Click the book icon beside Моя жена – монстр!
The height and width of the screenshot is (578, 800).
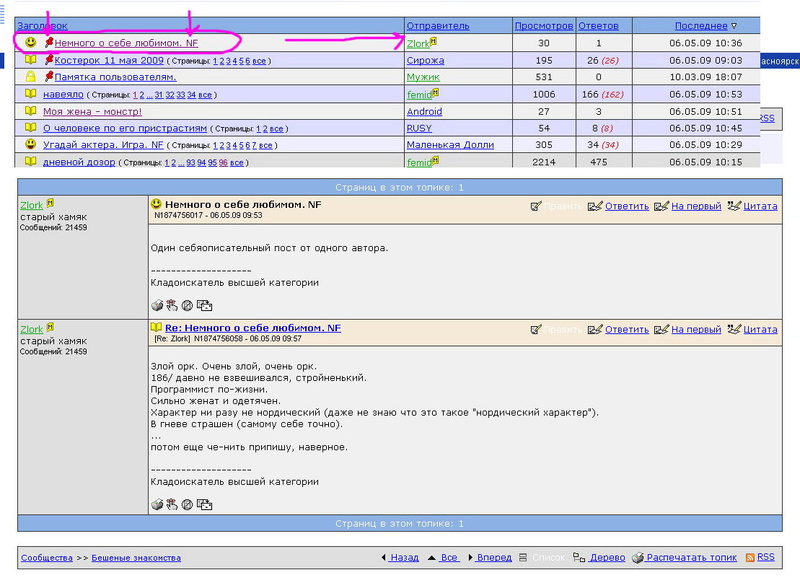(x=30, y=111)
